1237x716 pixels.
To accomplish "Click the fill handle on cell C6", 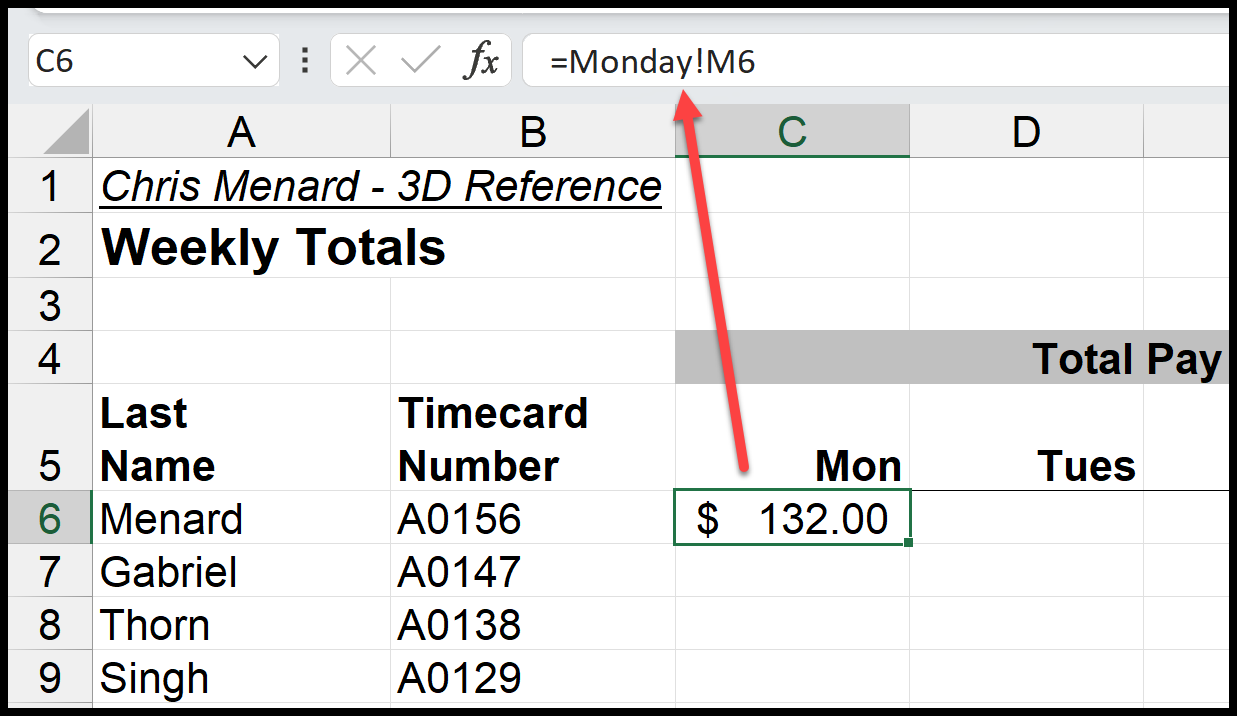I will pos(908,541).
